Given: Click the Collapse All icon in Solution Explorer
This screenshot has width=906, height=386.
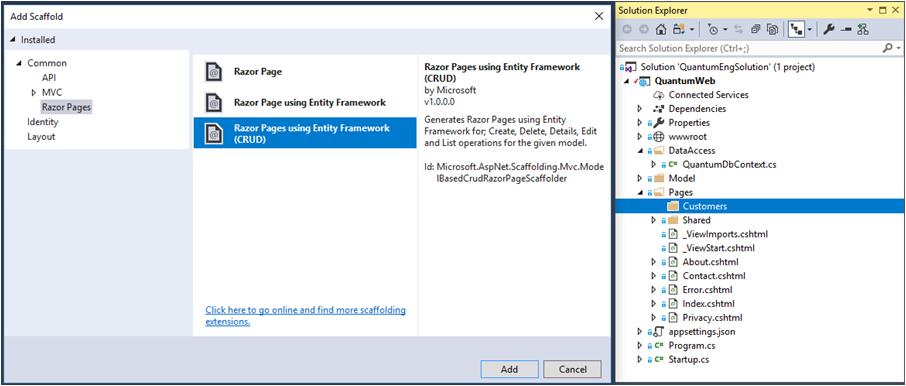Looking at the screenshot, I should tap(756, 29).
